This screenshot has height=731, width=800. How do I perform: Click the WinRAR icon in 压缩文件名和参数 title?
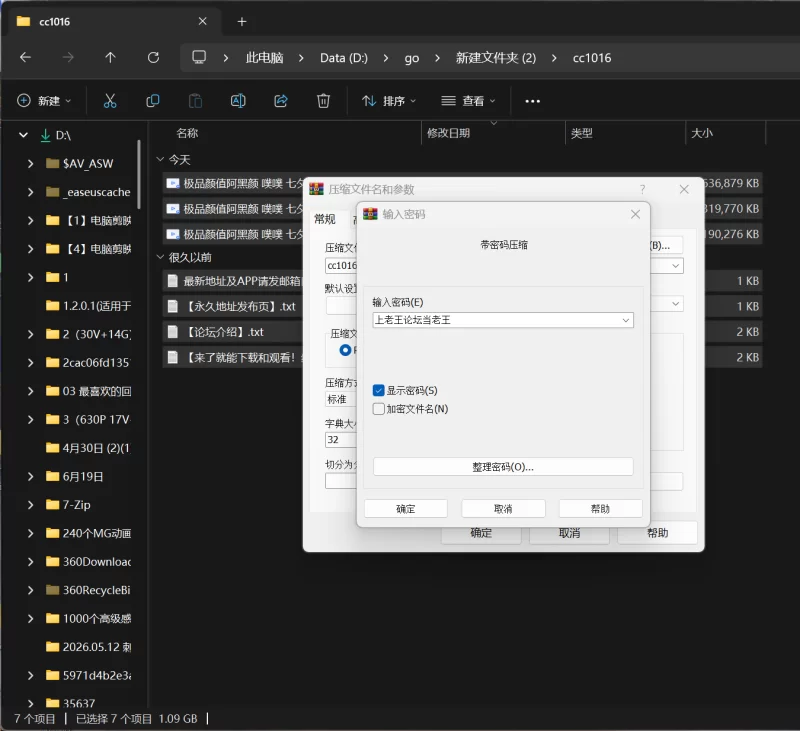(x=317, y=189)
